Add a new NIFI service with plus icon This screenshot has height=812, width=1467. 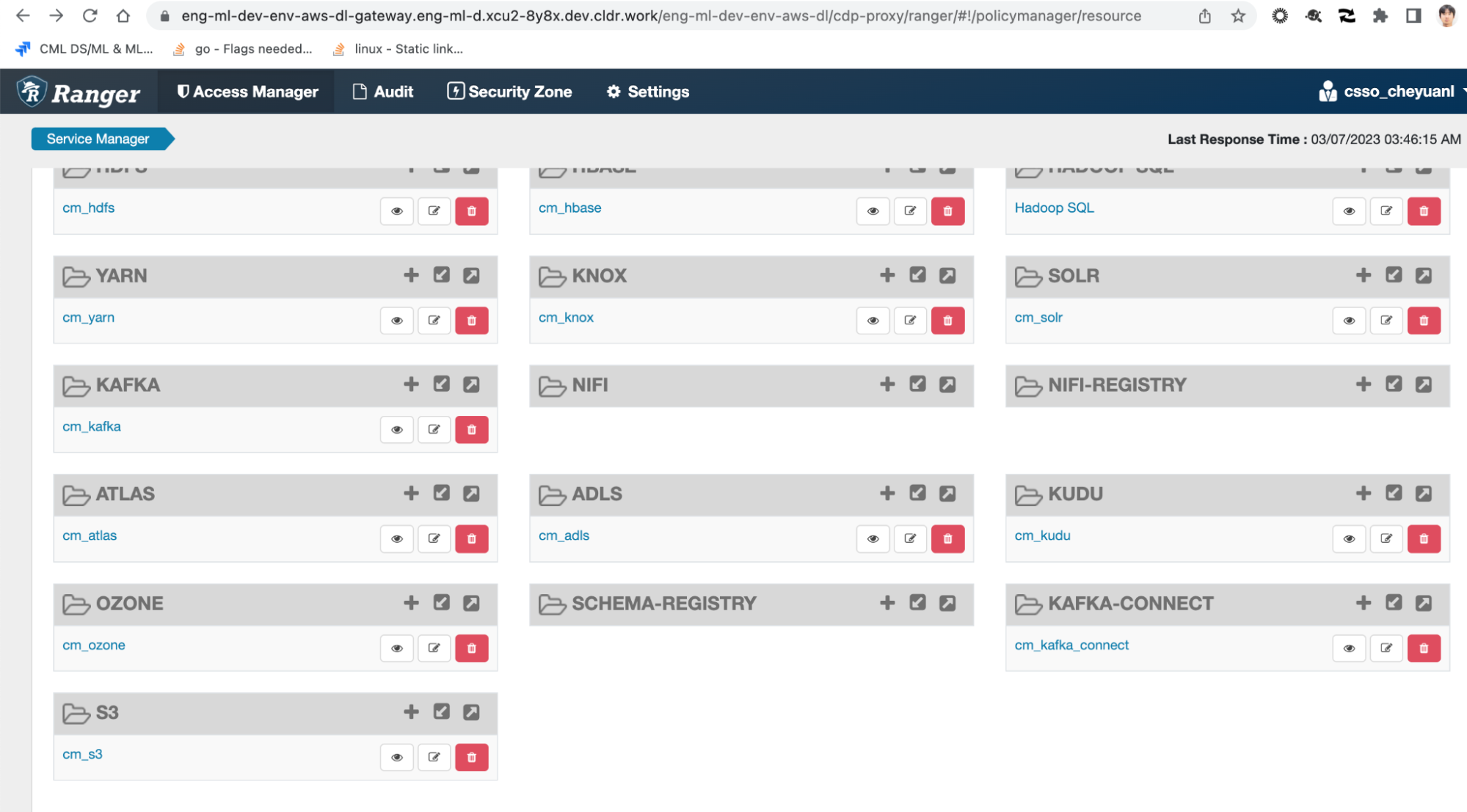(x=887, y=384)
